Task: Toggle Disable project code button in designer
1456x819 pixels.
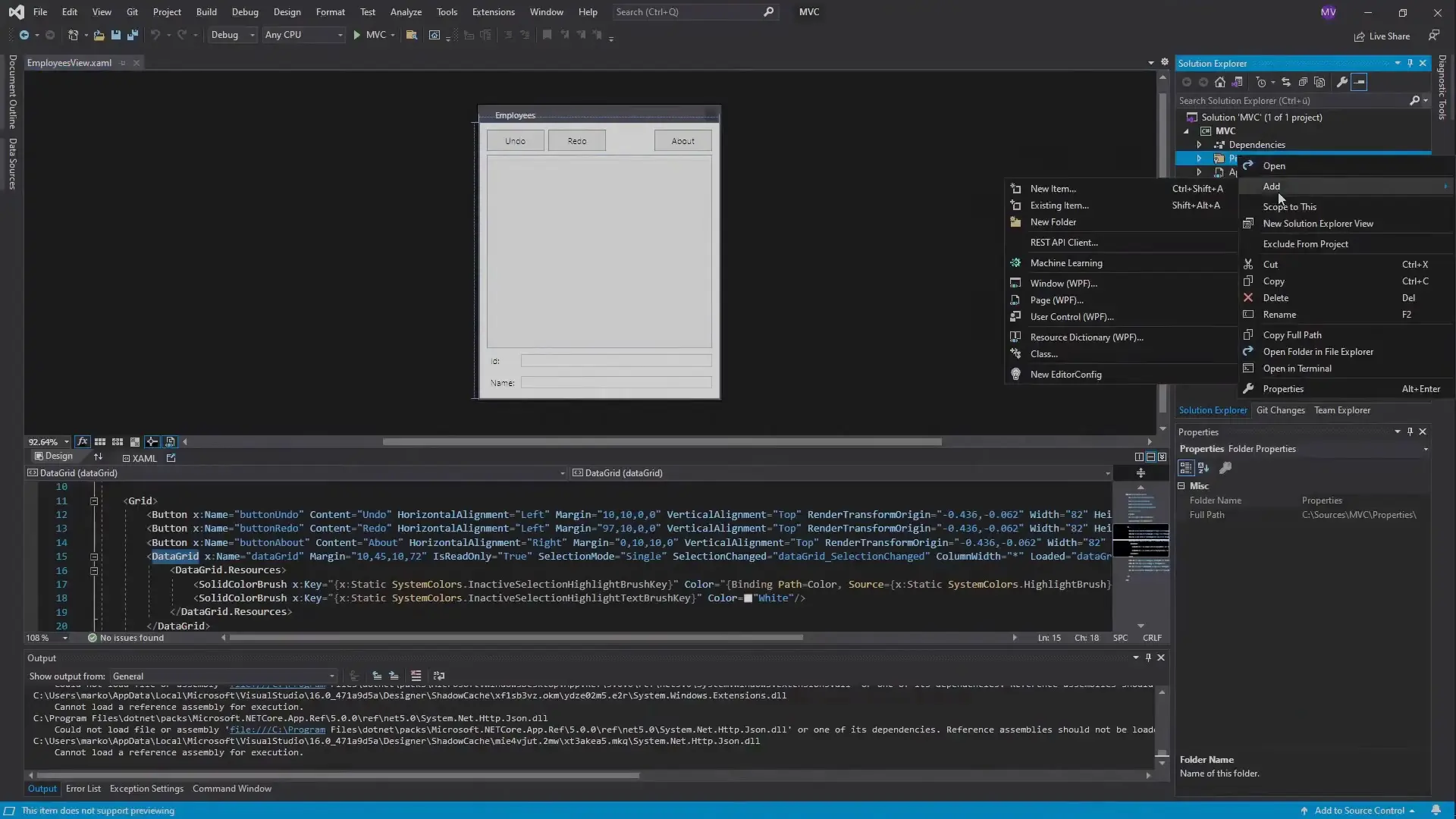Action: coord(170,441)
